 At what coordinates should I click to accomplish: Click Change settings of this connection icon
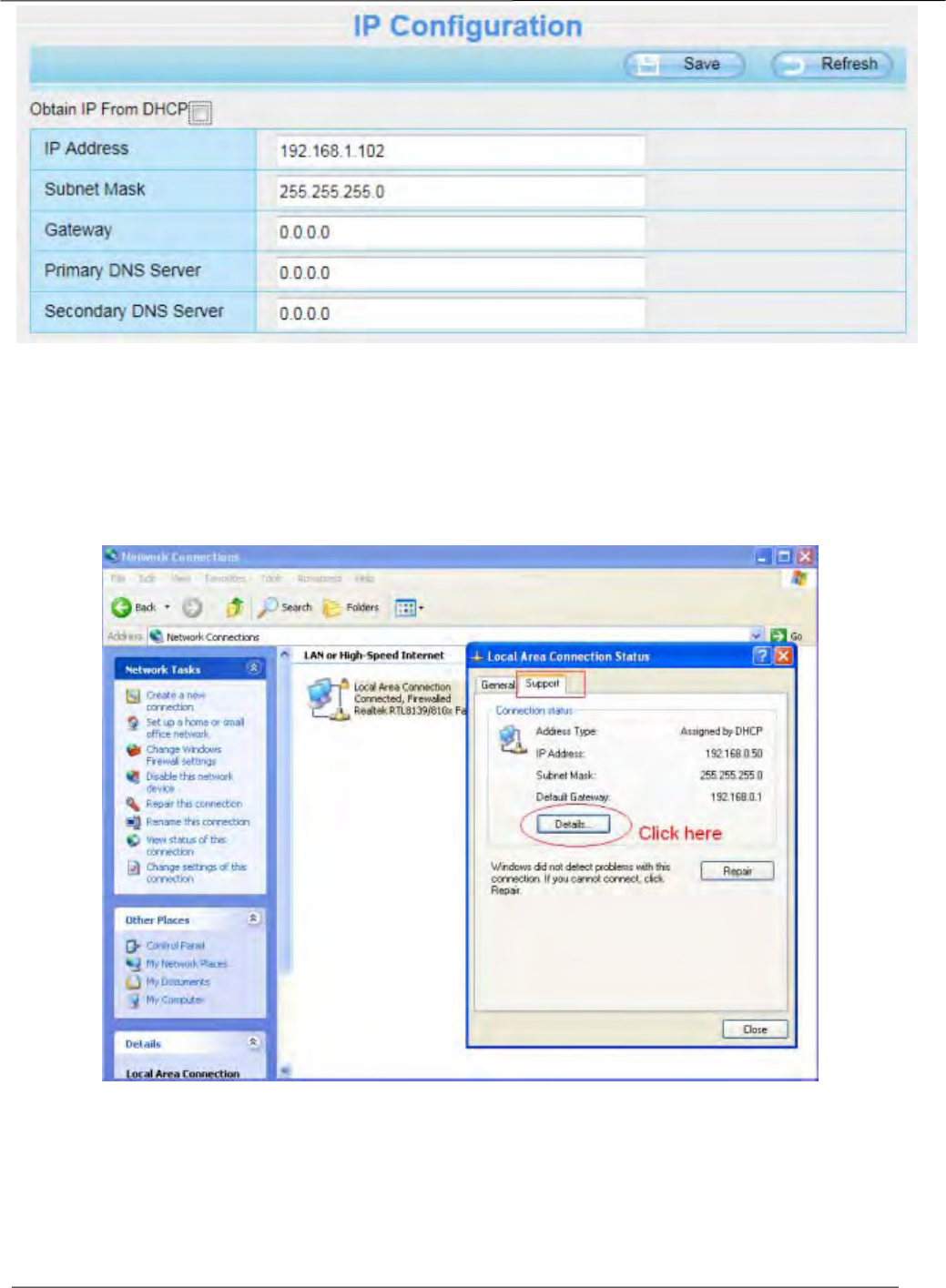133,868
